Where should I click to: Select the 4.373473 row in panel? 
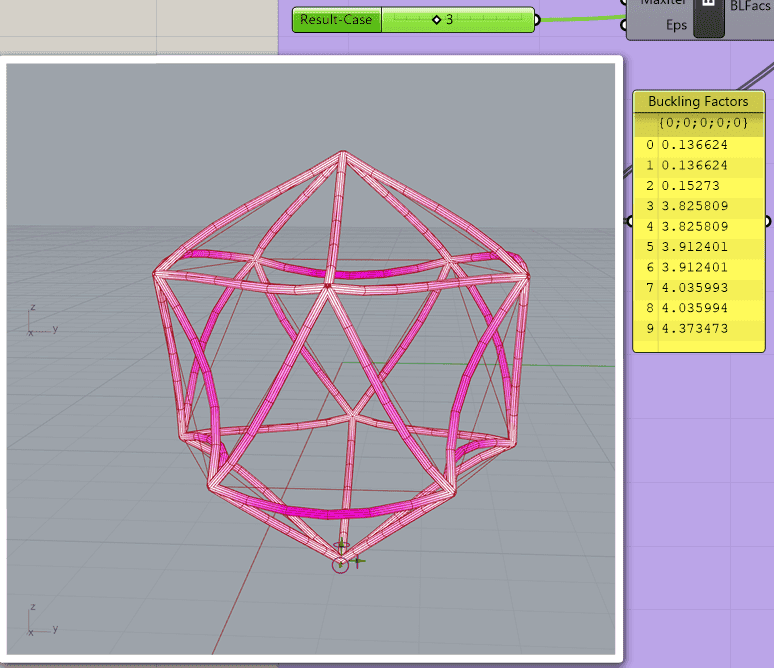coord(694,329)
